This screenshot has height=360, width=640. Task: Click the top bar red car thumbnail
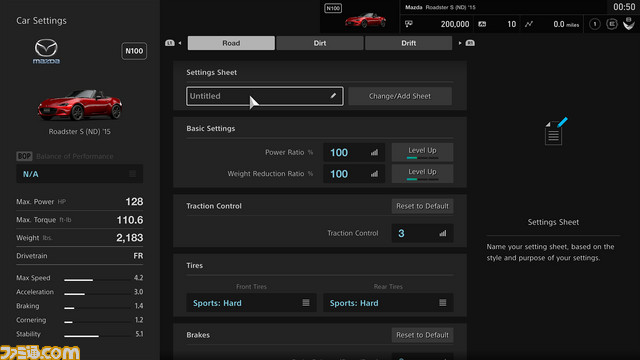pyautogui.click(x=365, y=20)
